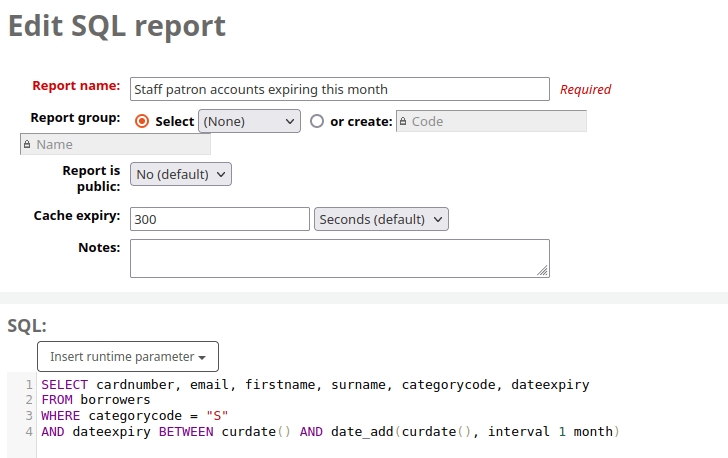The width and height of the screenshot is (728, 458).
Task: Click the lock icon in Code field
Action: [403, 121]
